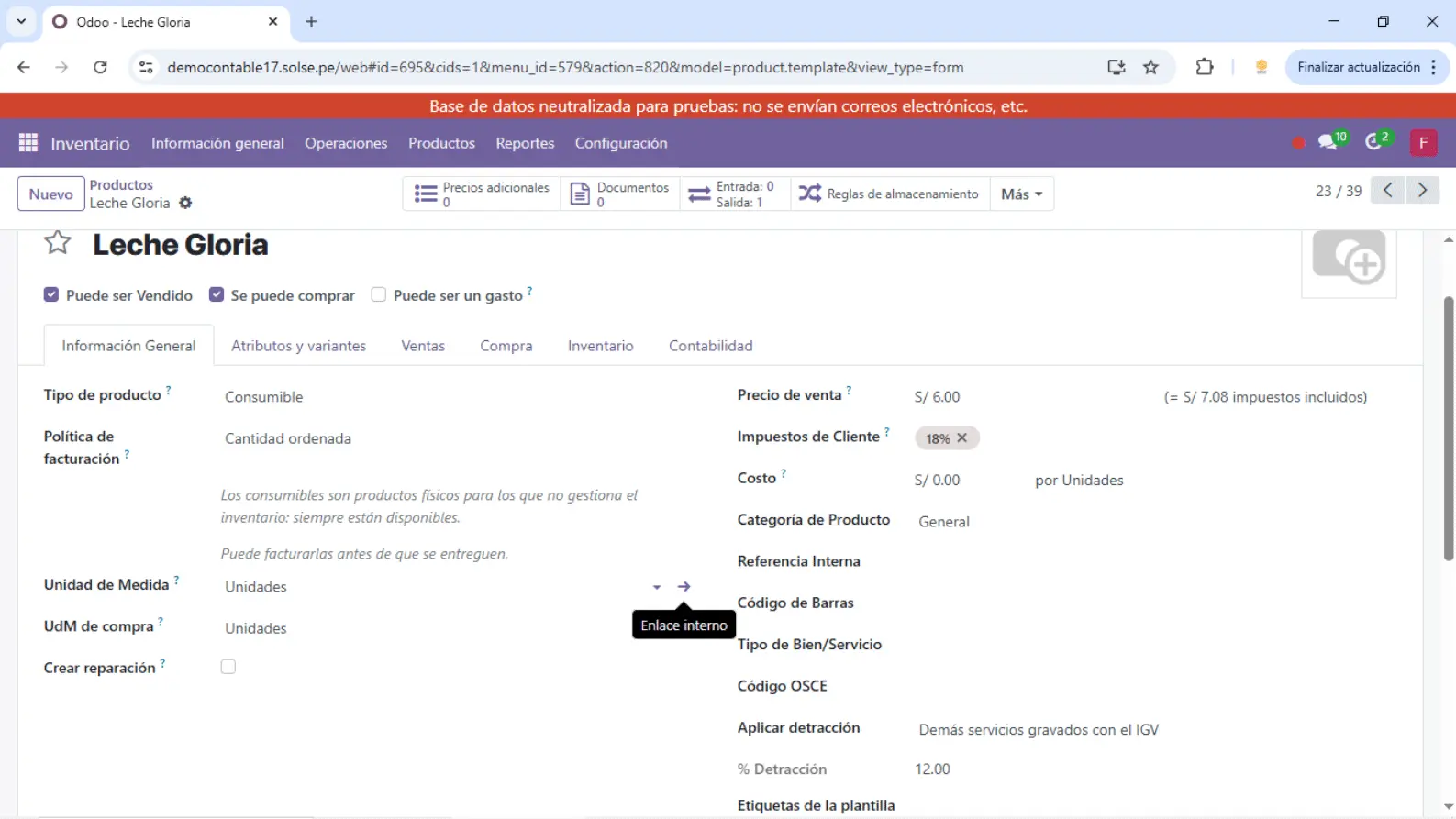
Task: Switch to Atributos y variantes tab
Action: [x=298, y=346]
